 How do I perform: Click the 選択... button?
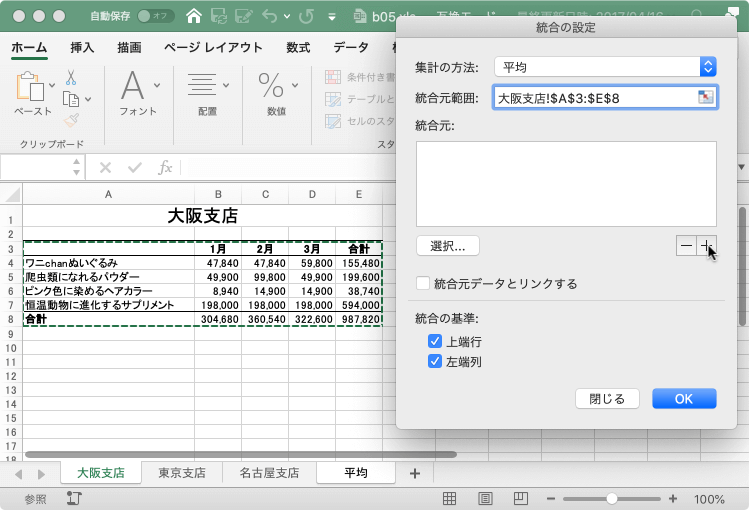coord(448,246)
